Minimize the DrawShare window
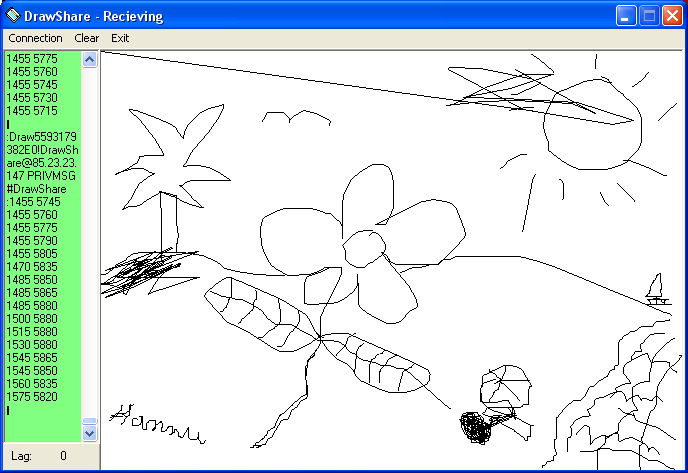688x473 pixels. pyautogui.click(x=625, y=16)
